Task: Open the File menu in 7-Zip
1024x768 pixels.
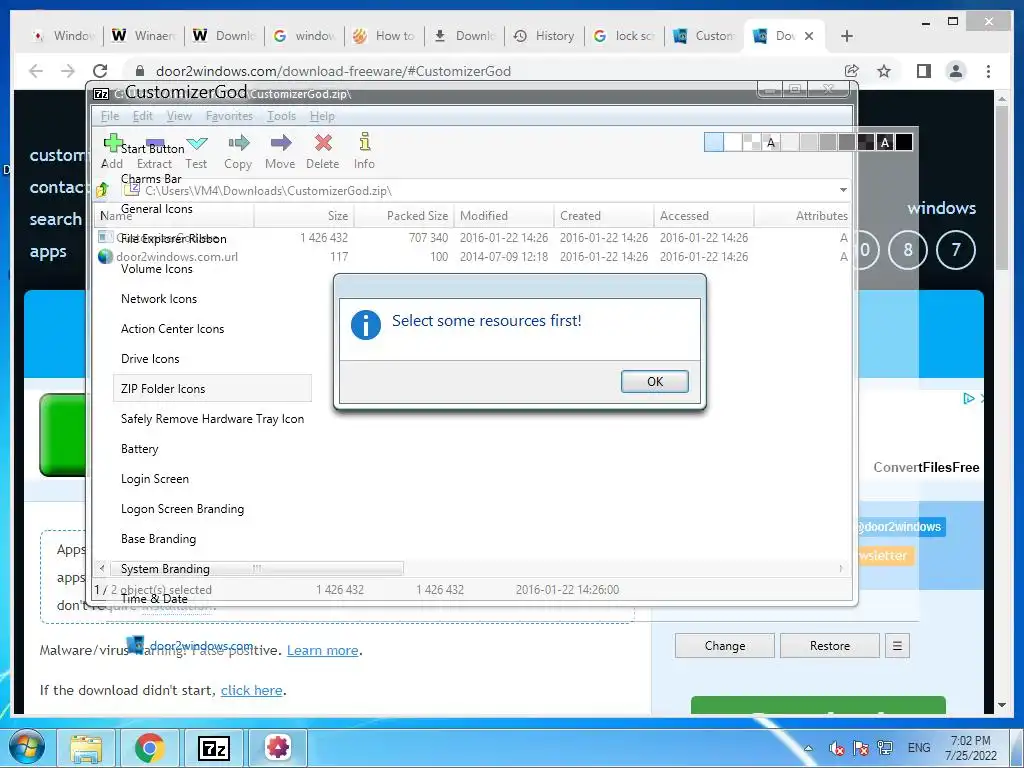Action: 110,116
